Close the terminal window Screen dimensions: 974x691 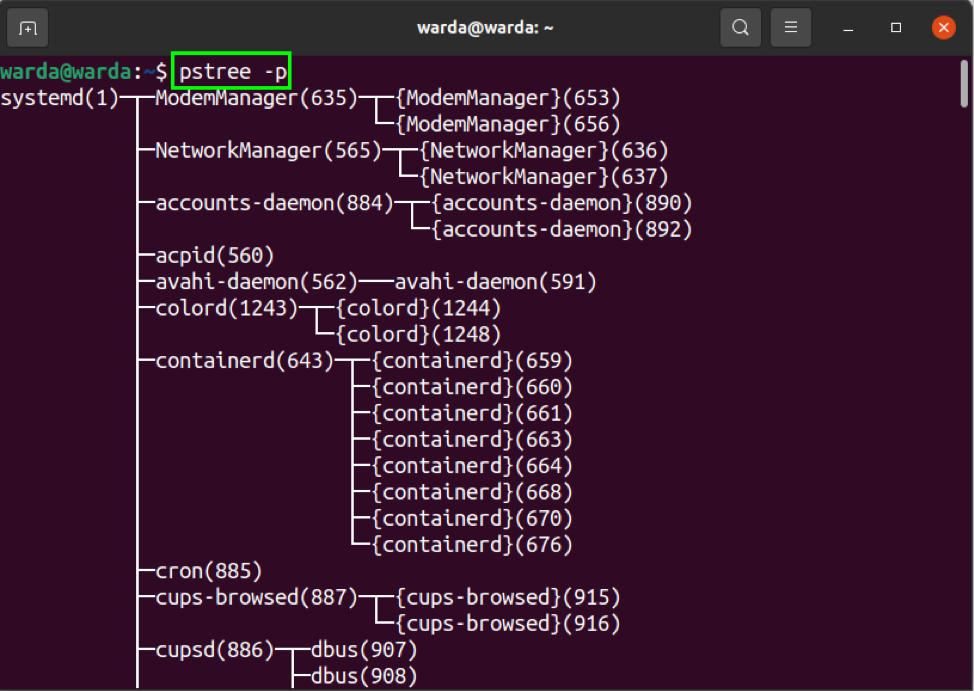click(x=944, y=28)
